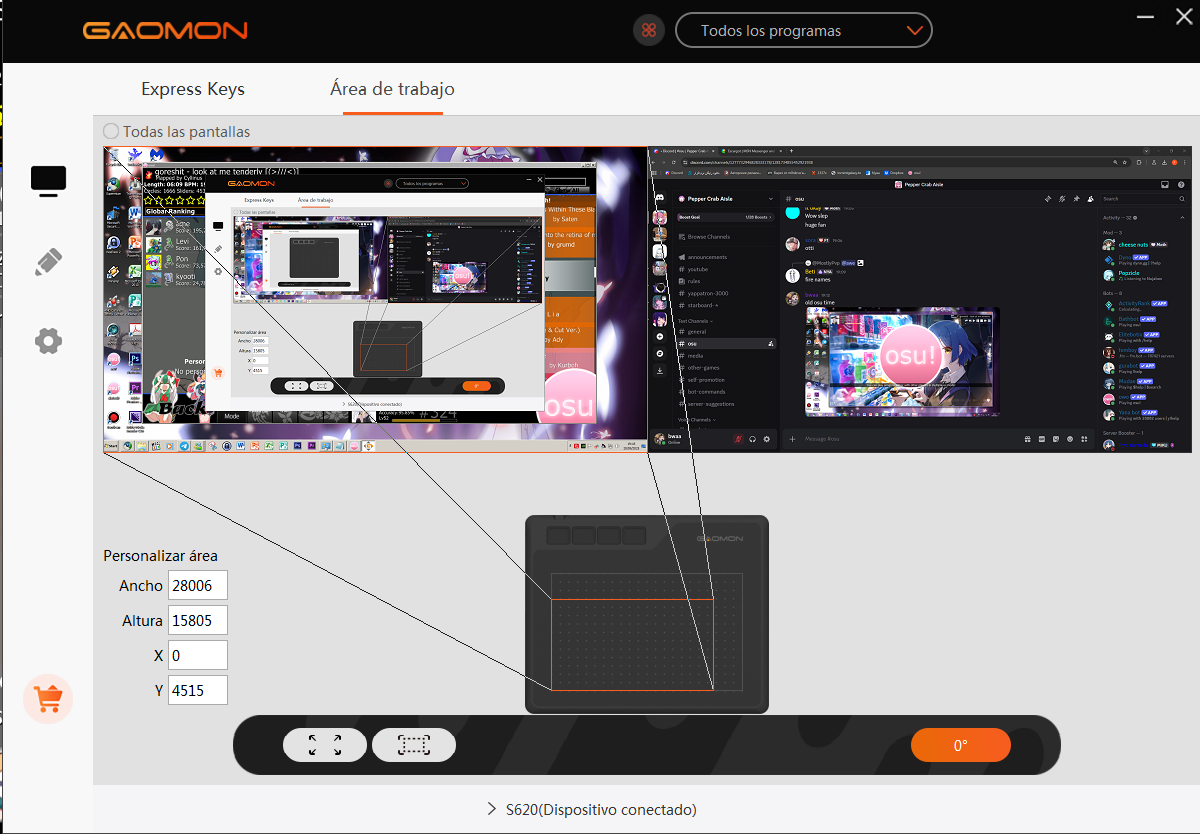The height and width of the screenshot is (834, 1200).
Task: Select the Área de trabajo tab
Action: [x=392, y=89]
